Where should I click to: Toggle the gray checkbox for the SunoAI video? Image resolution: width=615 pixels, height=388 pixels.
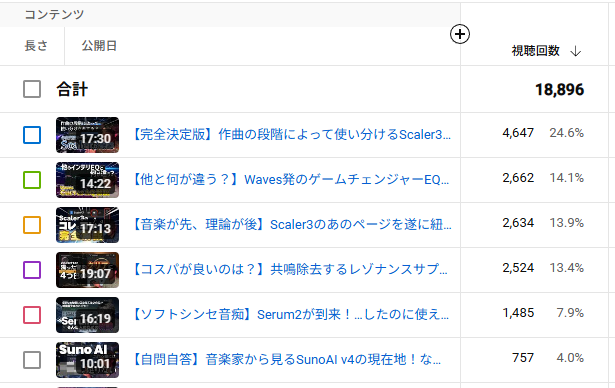(32, 360)
